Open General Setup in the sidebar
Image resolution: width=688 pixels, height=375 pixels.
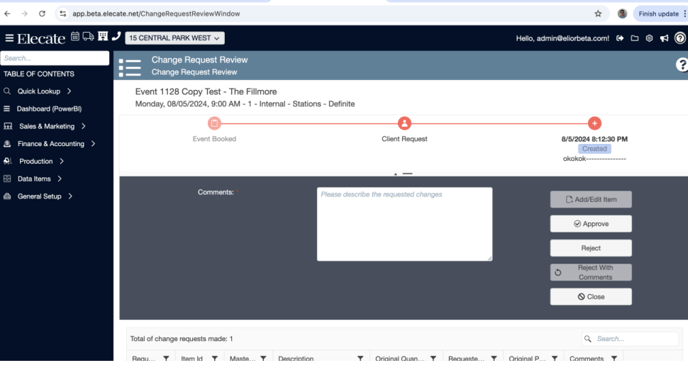pyautogui.click(x=39, y=196)
